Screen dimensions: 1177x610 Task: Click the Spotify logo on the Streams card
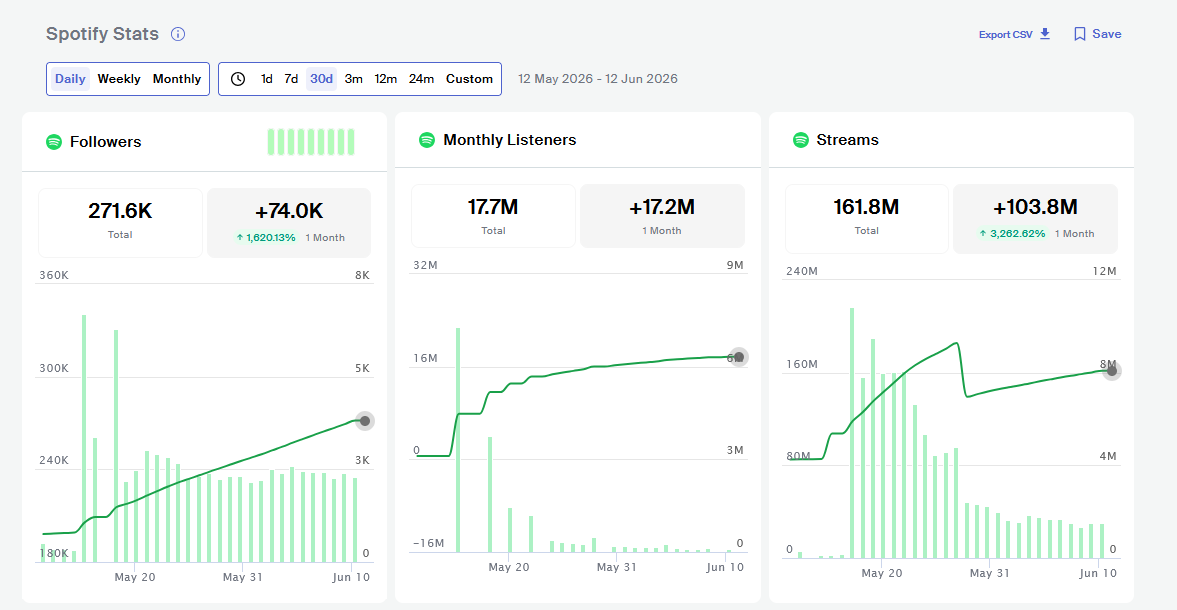801,140
